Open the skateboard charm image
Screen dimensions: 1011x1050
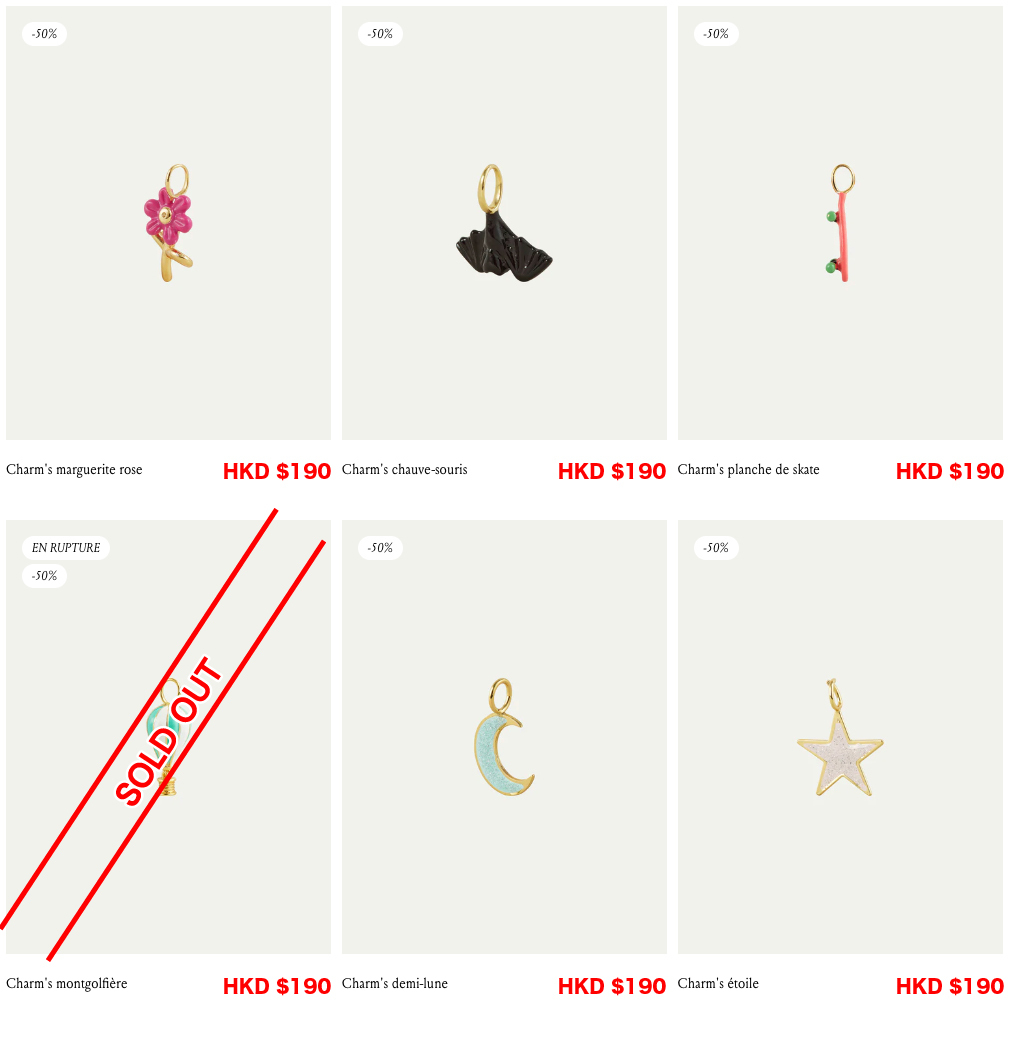point(840,223)
